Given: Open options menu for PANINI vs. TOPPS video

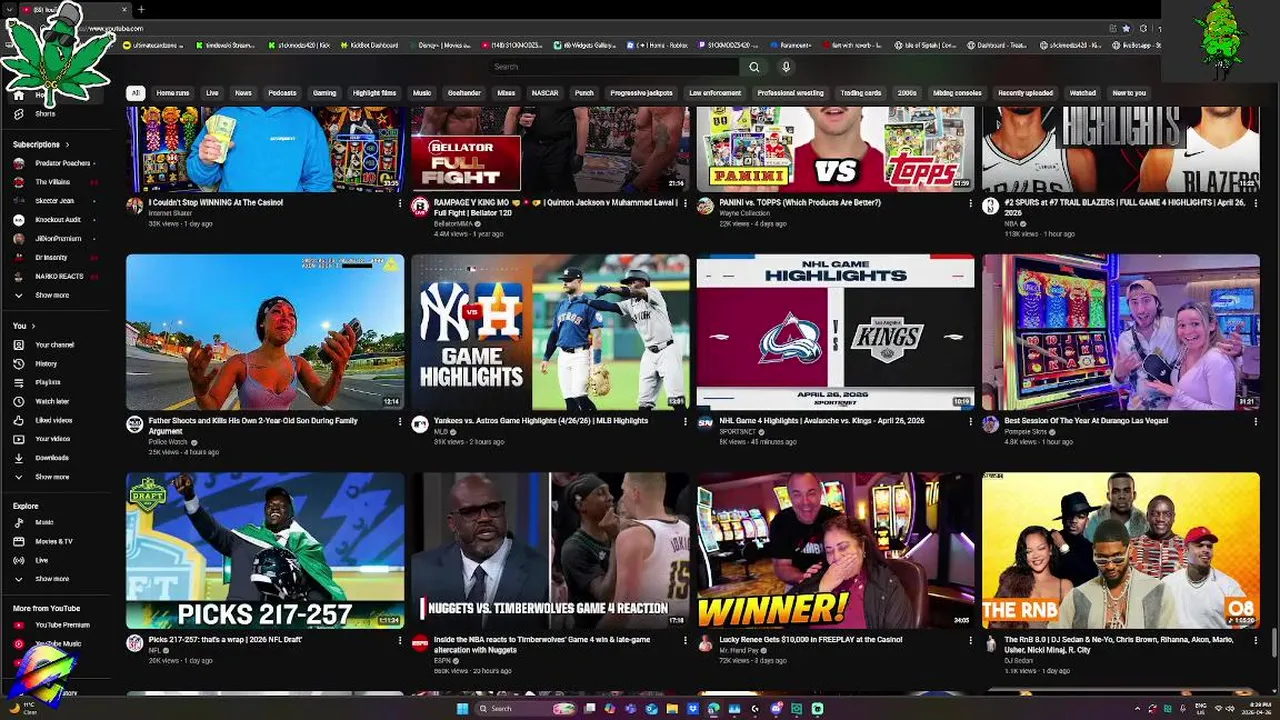Looking at the screenshot, I should tap(970, 203).
